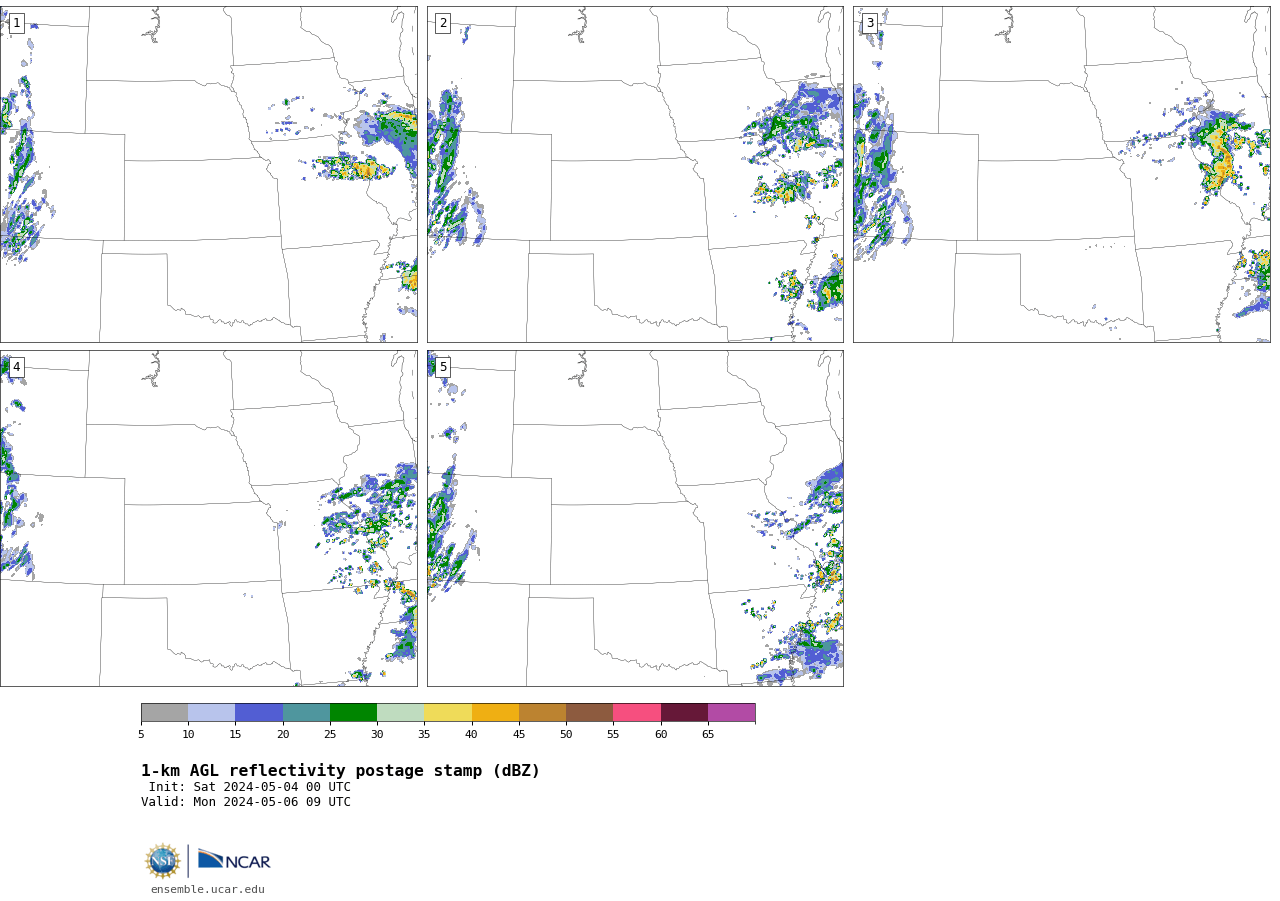Click the panel number 1 label
The width and height of the screenshot is (1280, 901).
pyautogui.click(x=16, y=23)
